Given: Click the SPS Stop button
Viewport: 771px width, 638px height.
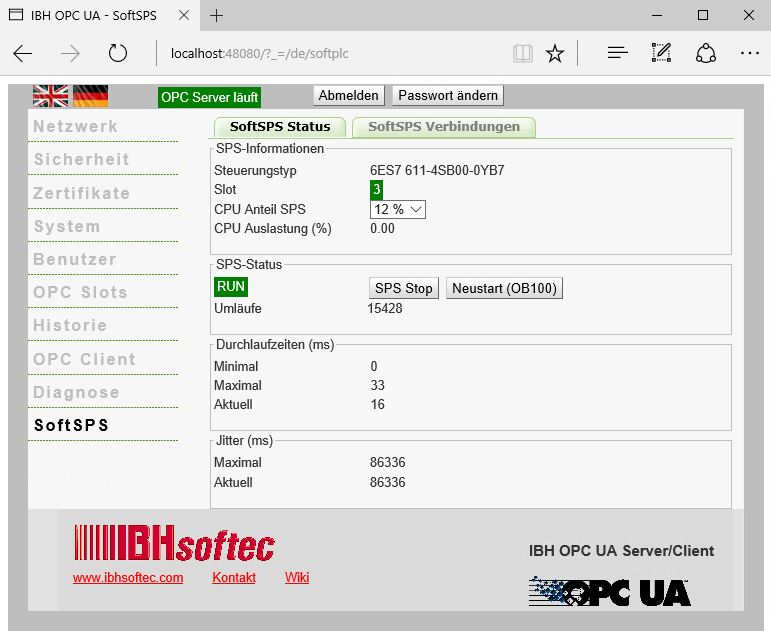Looking at the screenshot, I should [404, 288].
